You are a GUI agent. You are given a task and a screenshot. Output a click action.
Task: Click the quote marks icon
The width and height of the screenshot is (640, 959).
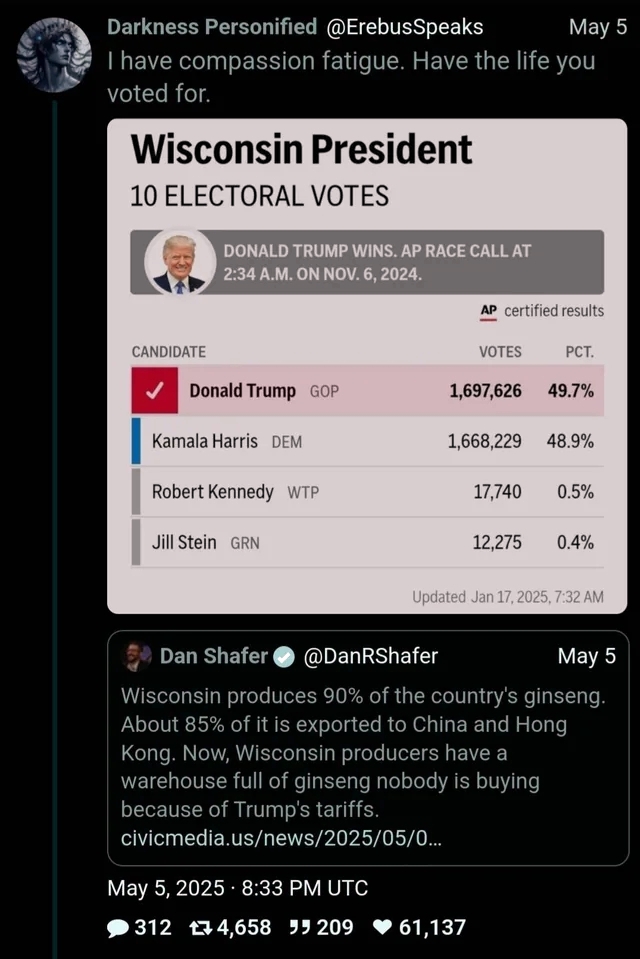[299, 928]
